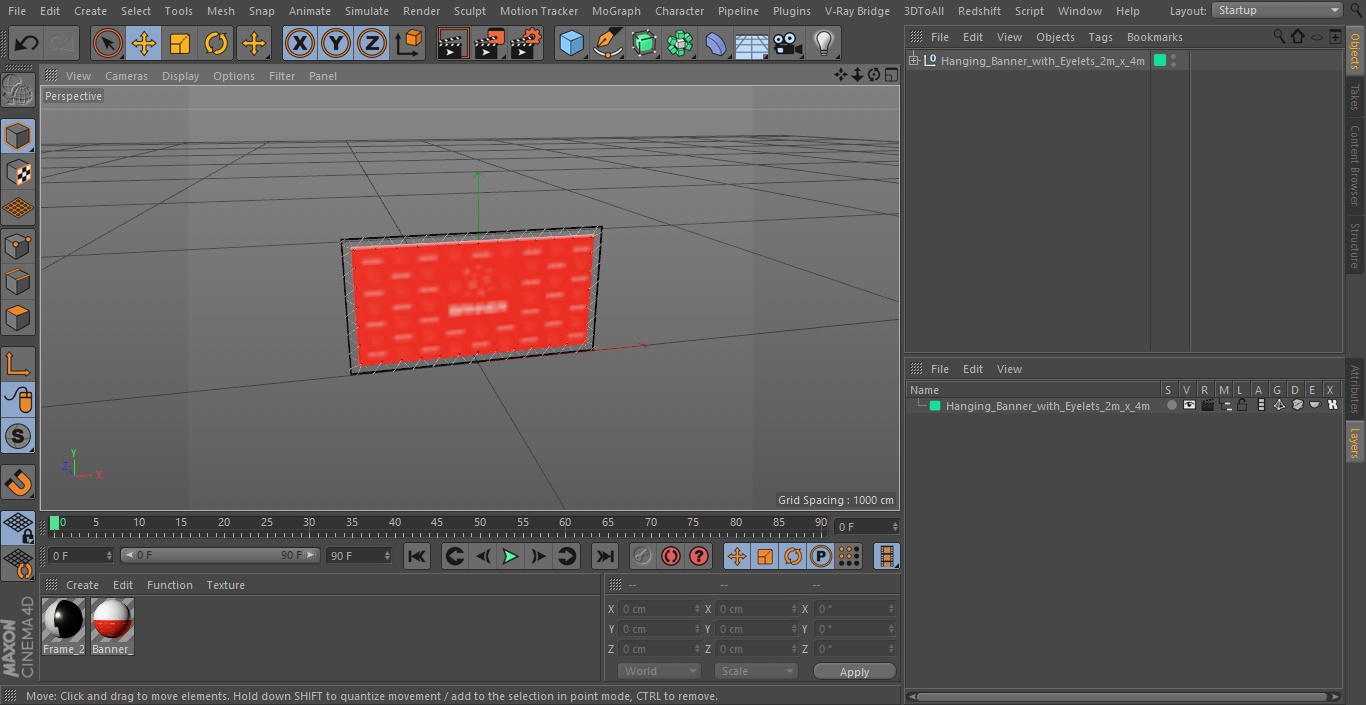Screen dimensions: 1366x705
Task: Render the active view
Action: [x=453, y=44]
